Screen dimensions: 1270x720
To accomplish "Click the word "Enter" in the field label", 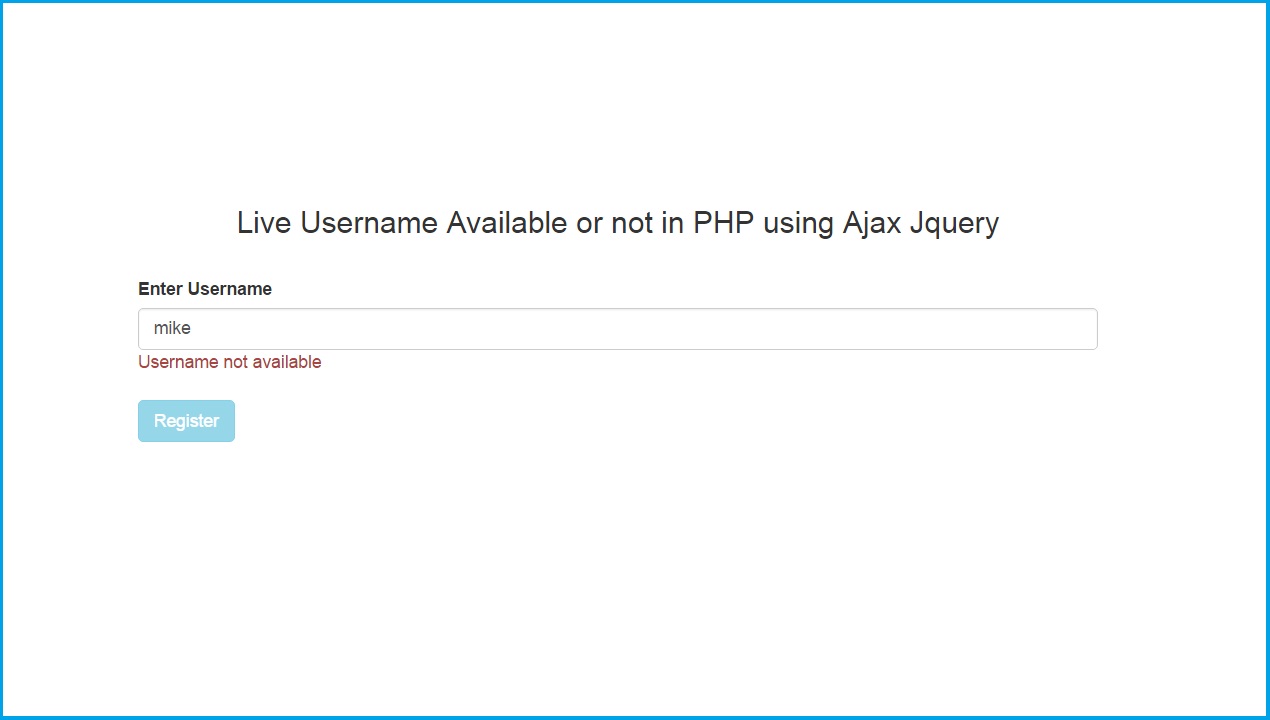I will tap(160, 289).
